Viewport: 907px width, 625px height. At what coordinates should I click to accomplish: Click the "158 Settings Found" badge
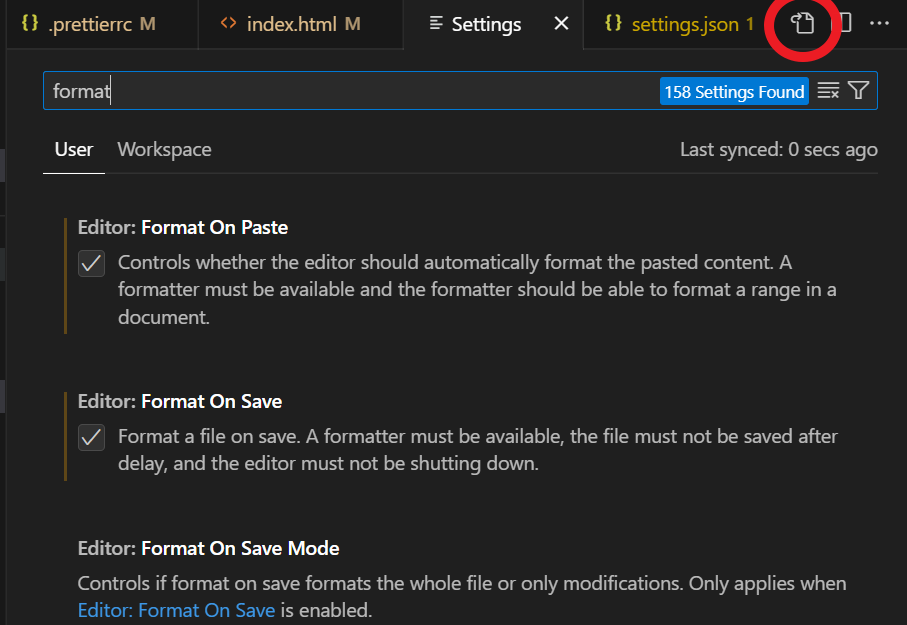734,91
